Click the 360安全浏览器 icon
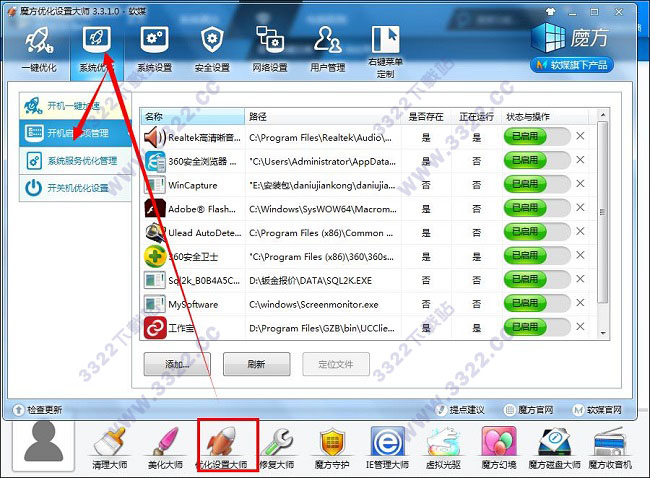The width and height of the screenshot is (650, 478). point(155,161)
